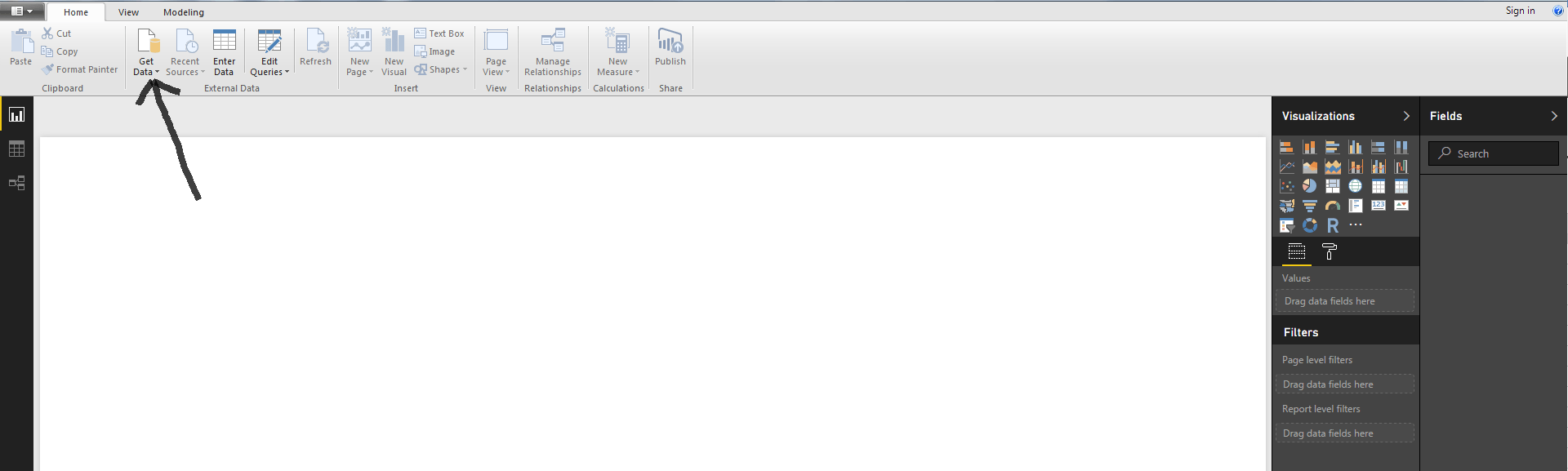Viewport: 1568px width, 471px height.
Task: Select the slicer visual
Action: [1287, 225]
